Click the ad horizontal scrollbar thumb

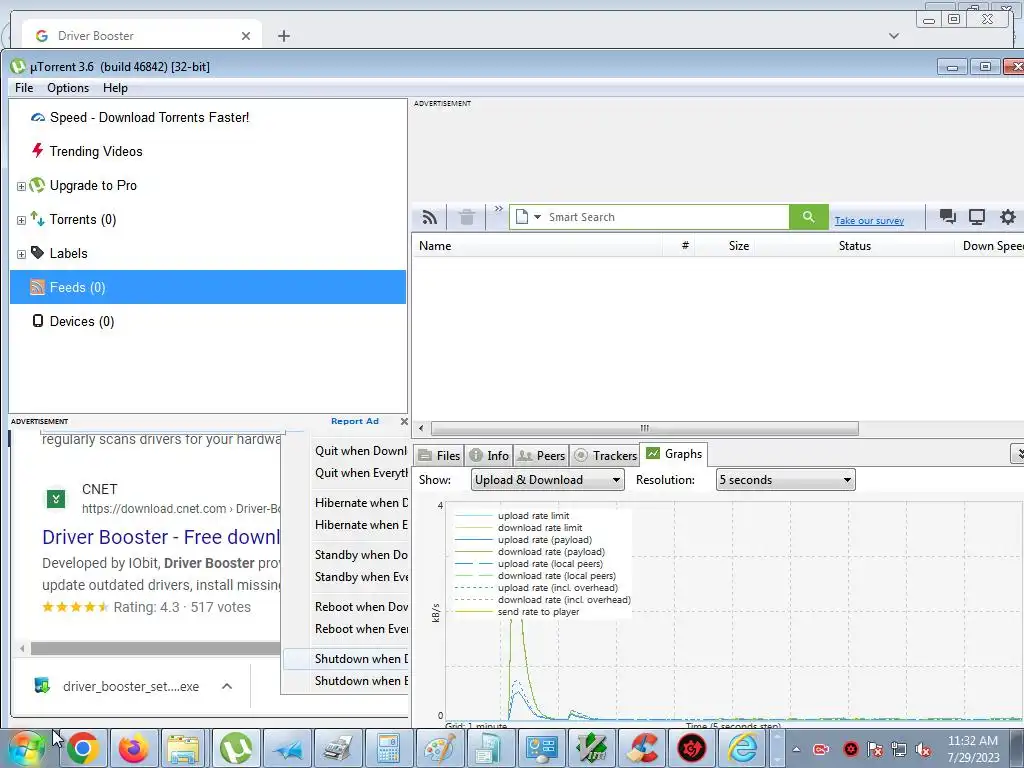[155, 648]
